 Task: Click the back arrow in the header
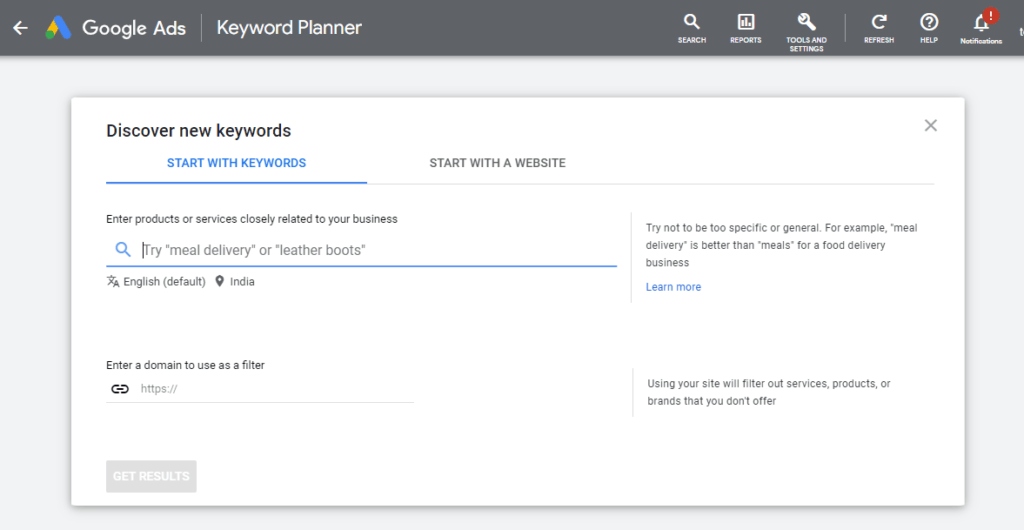pos(20,28)
